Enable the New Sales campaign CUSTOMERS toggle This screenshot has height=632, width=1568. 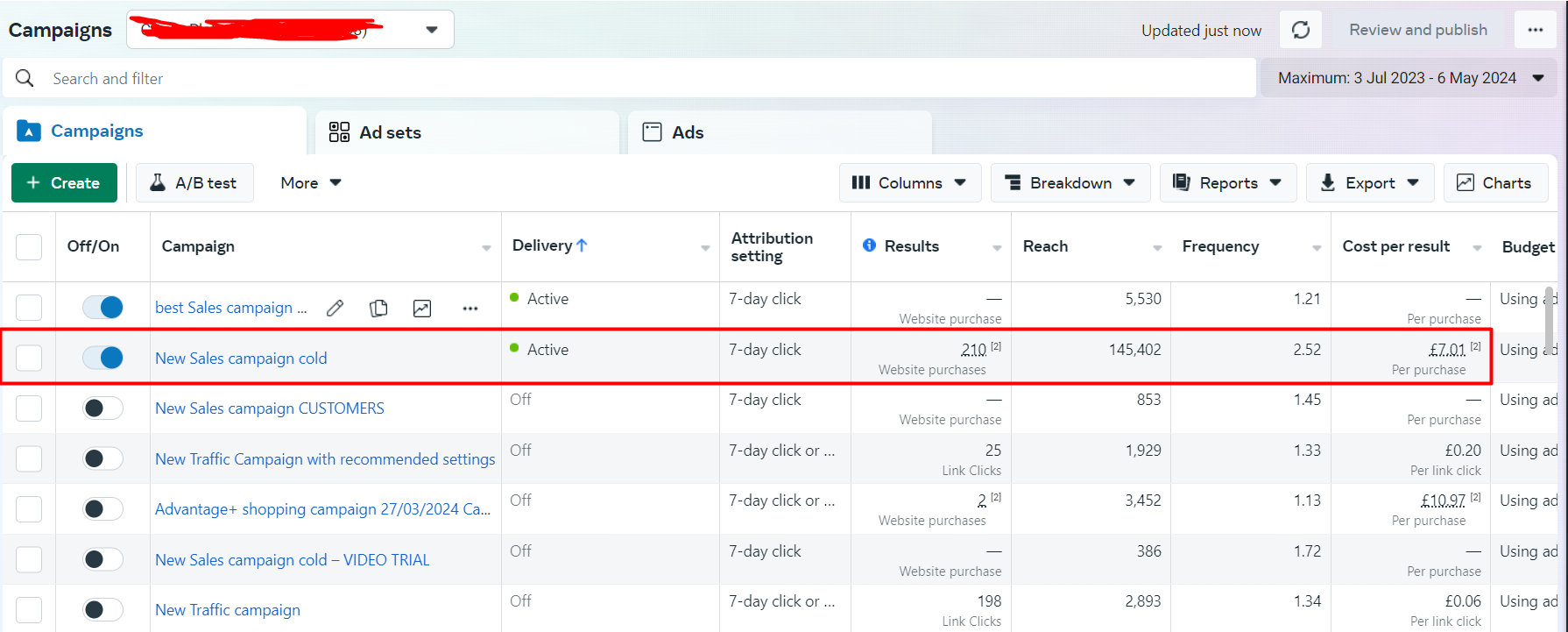(103, 408)
